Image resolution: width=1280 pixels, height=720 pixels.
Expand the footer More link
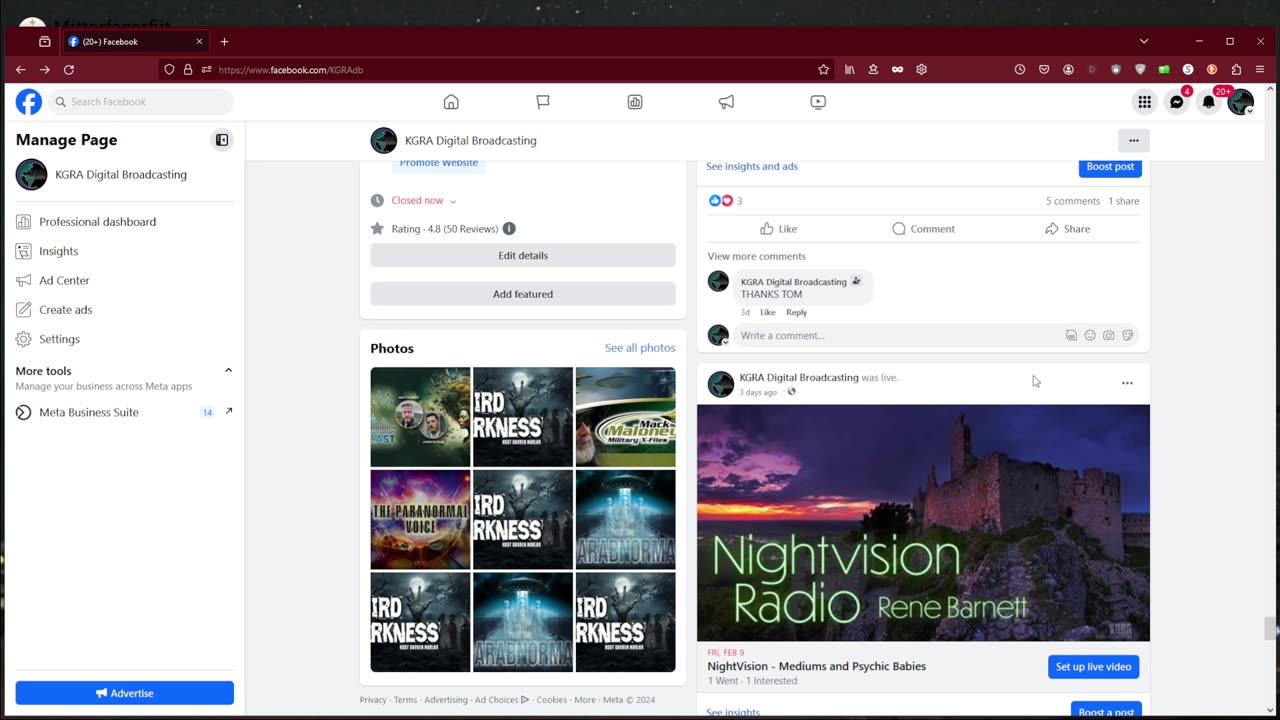pyautogui.click(x=585, y=700)
